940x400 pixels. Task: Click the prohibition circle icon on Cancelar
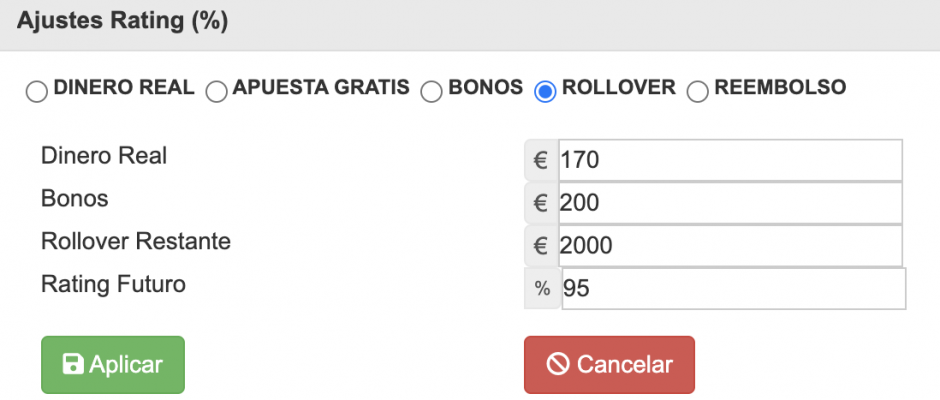[558, 365]
